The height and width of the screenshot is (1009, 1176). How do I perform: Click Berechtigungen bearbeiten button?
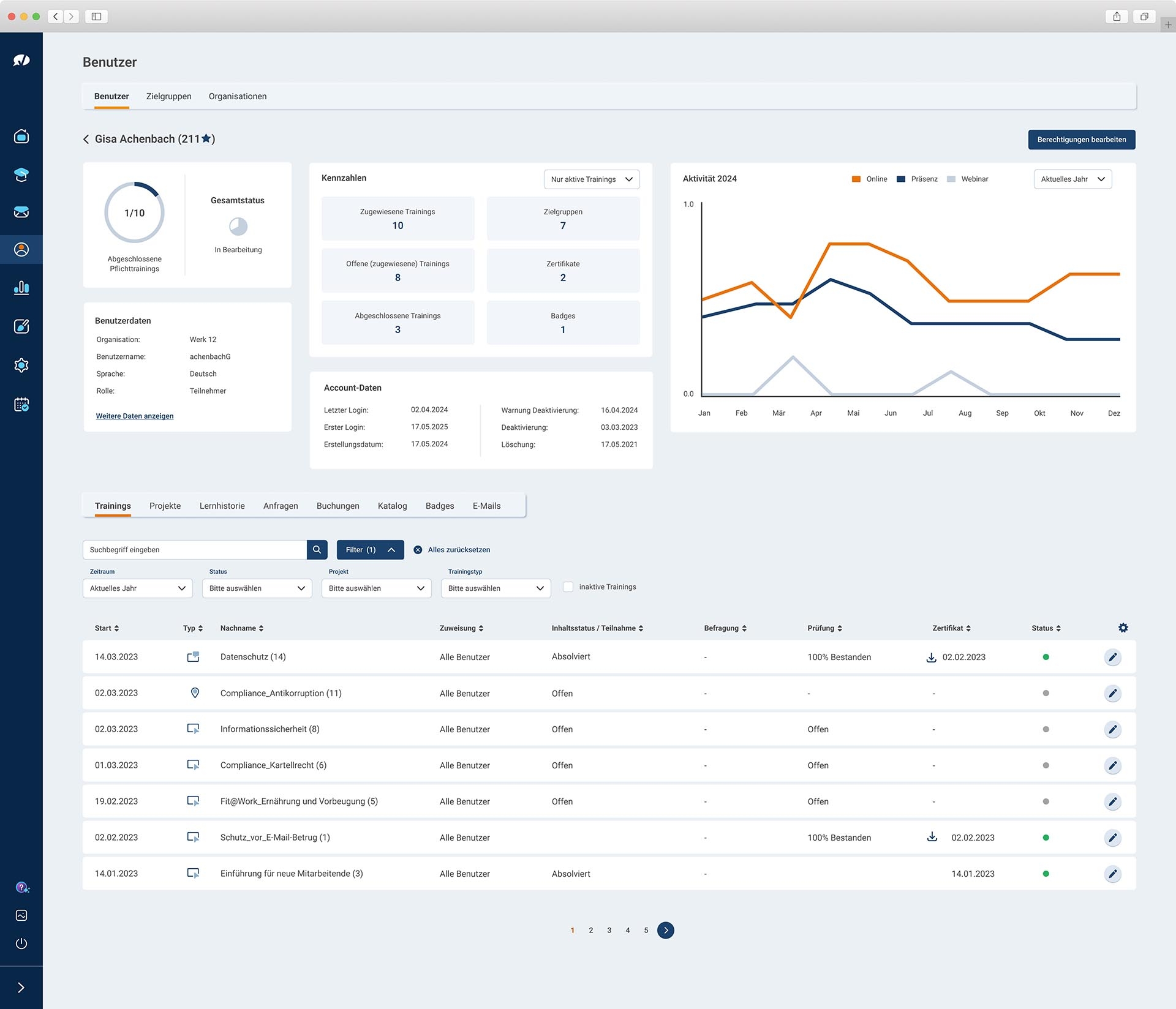pyautogui.click(x=1081, y=140)
